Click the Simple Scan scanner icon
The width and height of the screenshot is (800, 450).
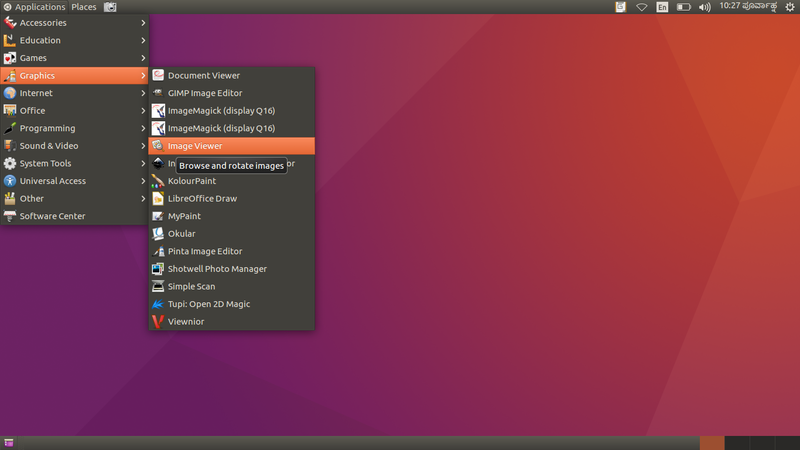click(x=158, y=287)
